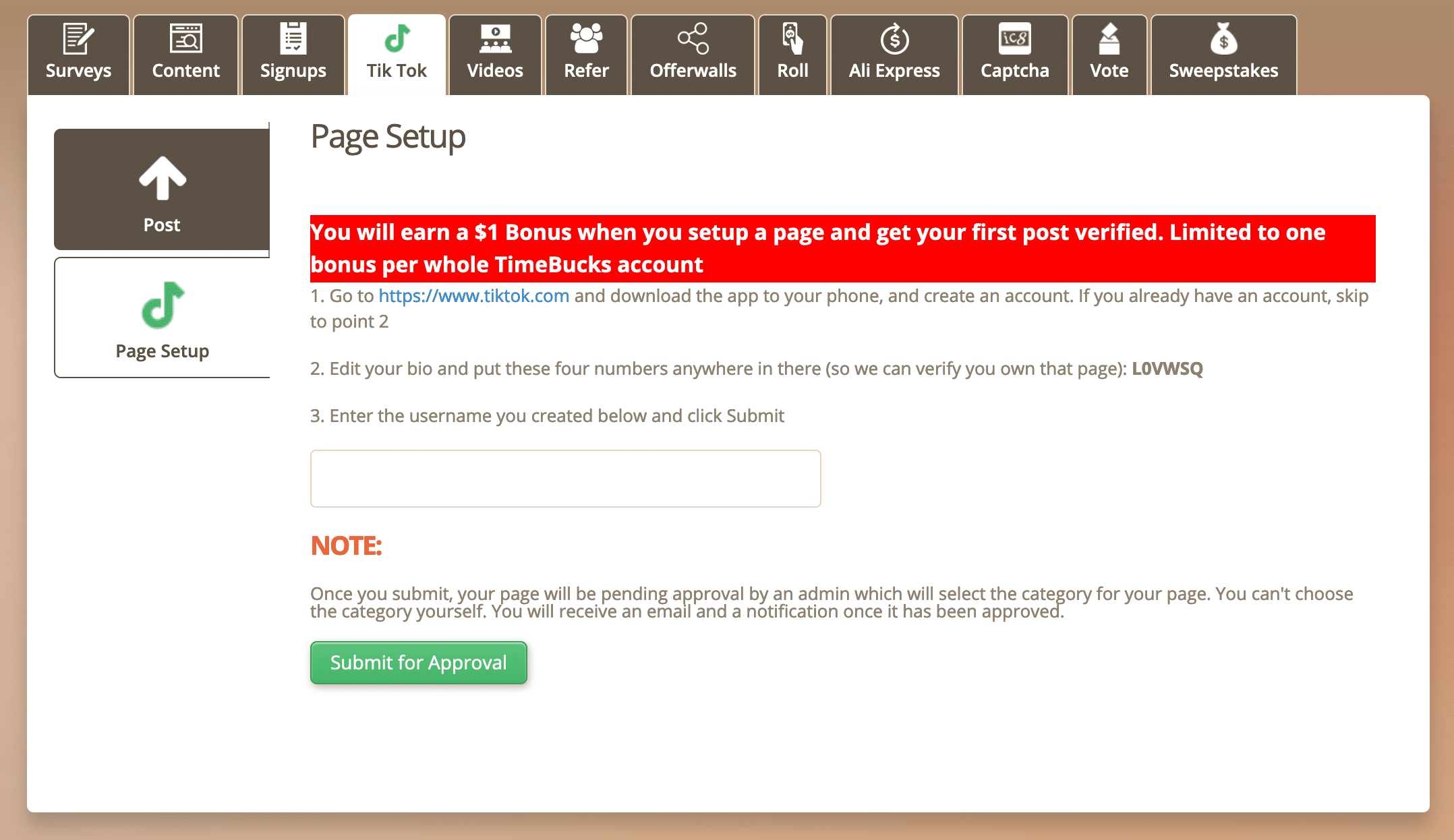Screen dimensions: 1454x840
Task: Open the Signups tab
Action: (x=293, y=55)
